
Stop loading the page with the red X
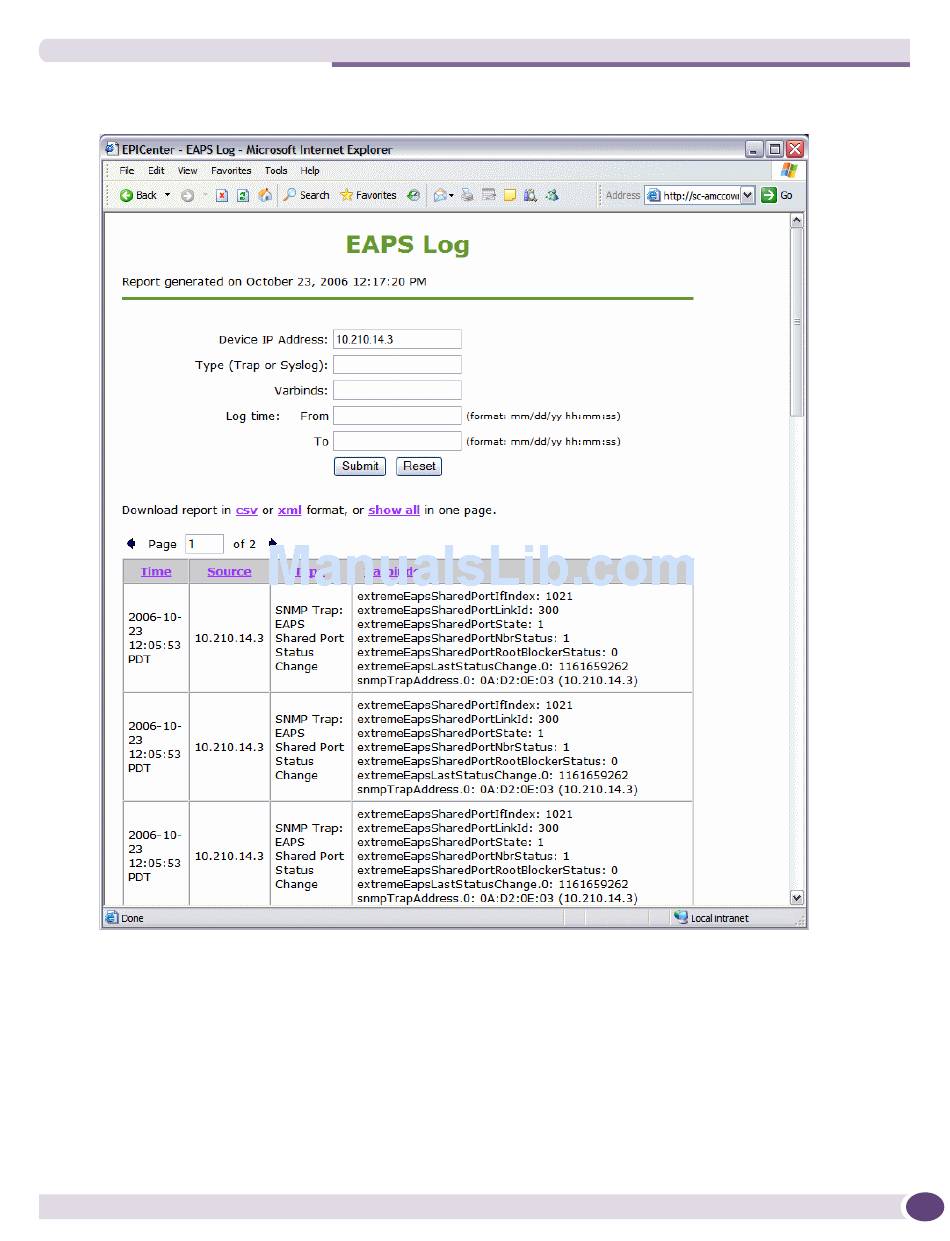pos(222,196)
